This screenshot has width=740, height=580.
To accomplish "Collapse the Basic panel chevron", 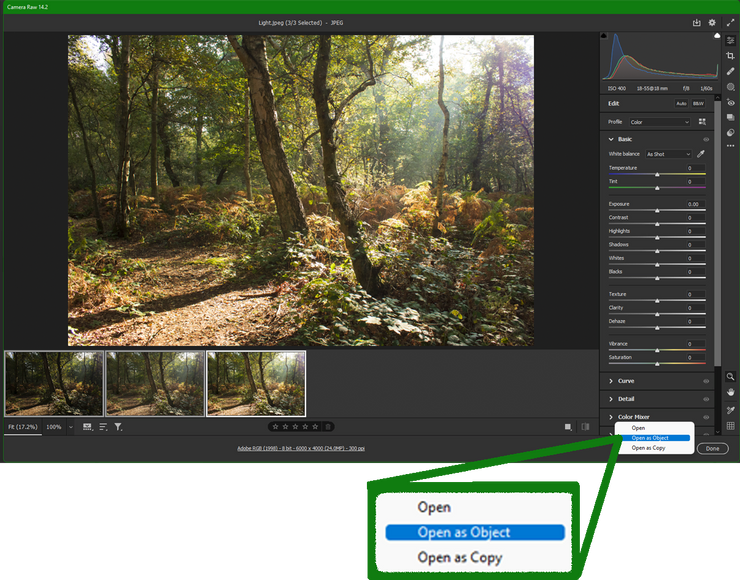I will pos(611,139).
